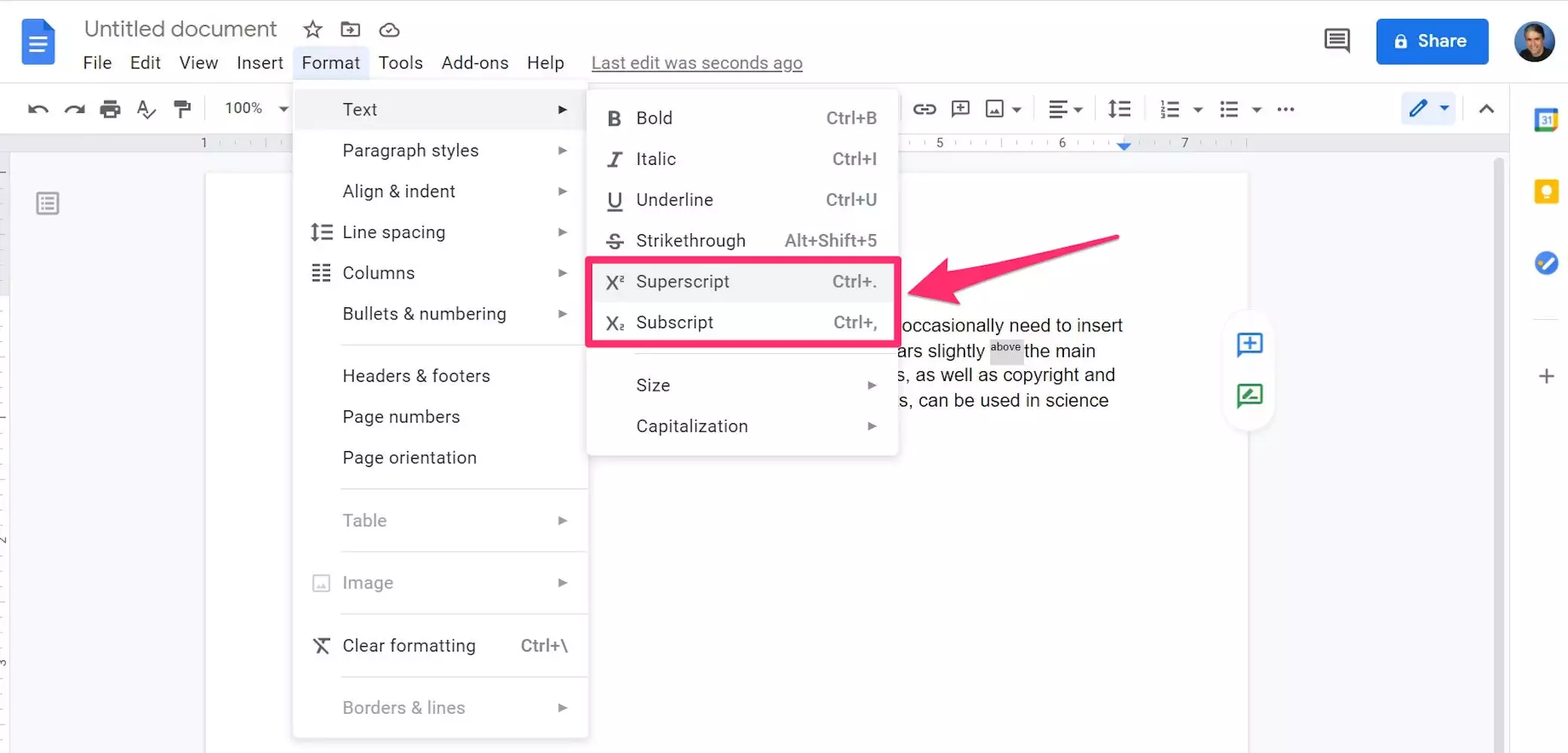Viewport: 1568px width, 753px height.
Task: Open Google Keep side panel icon
Action: [x=1545, y=192]
